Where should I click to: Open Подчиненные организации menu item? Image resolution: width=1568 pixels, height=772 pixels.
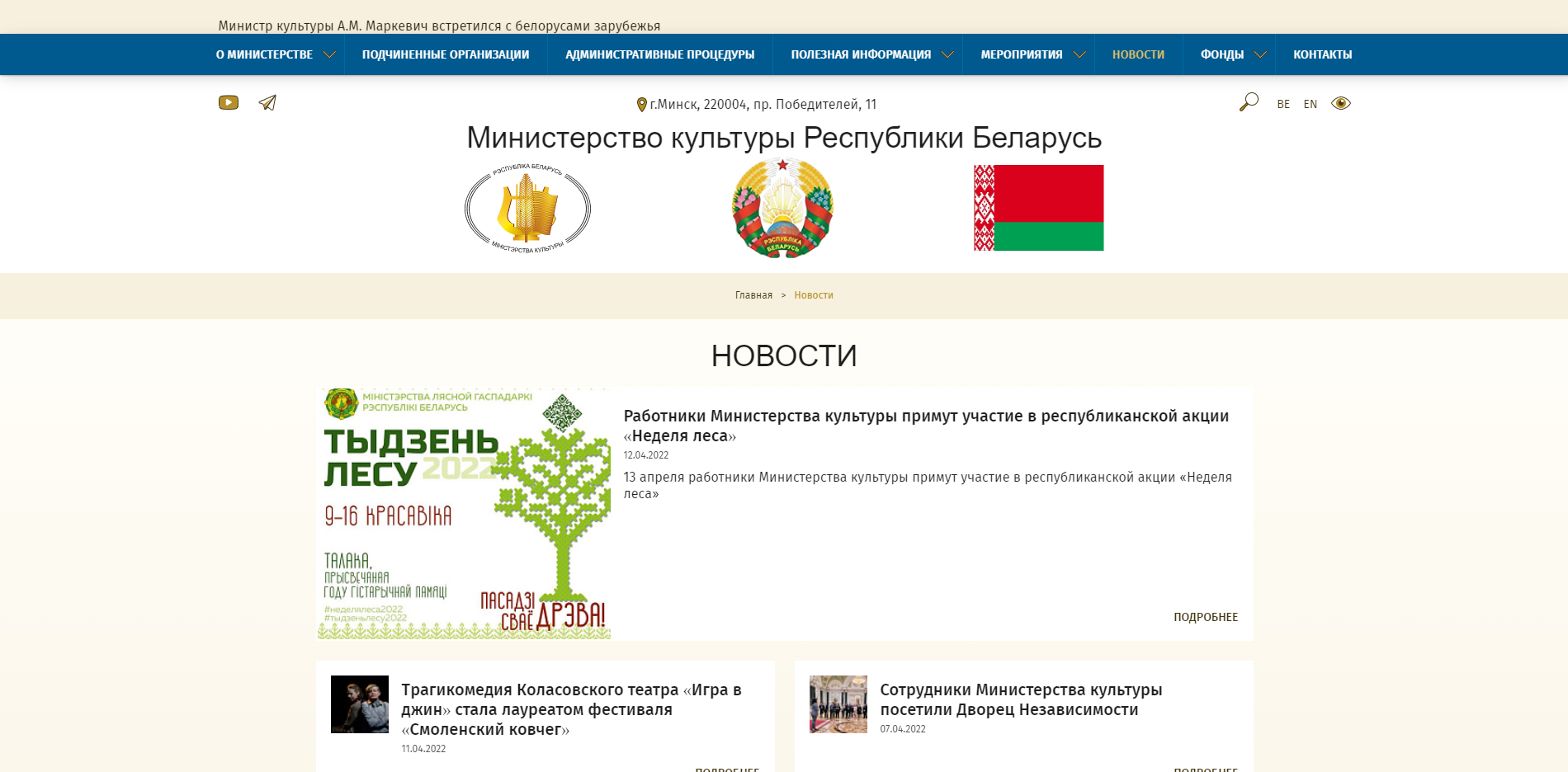pos(446,54)
